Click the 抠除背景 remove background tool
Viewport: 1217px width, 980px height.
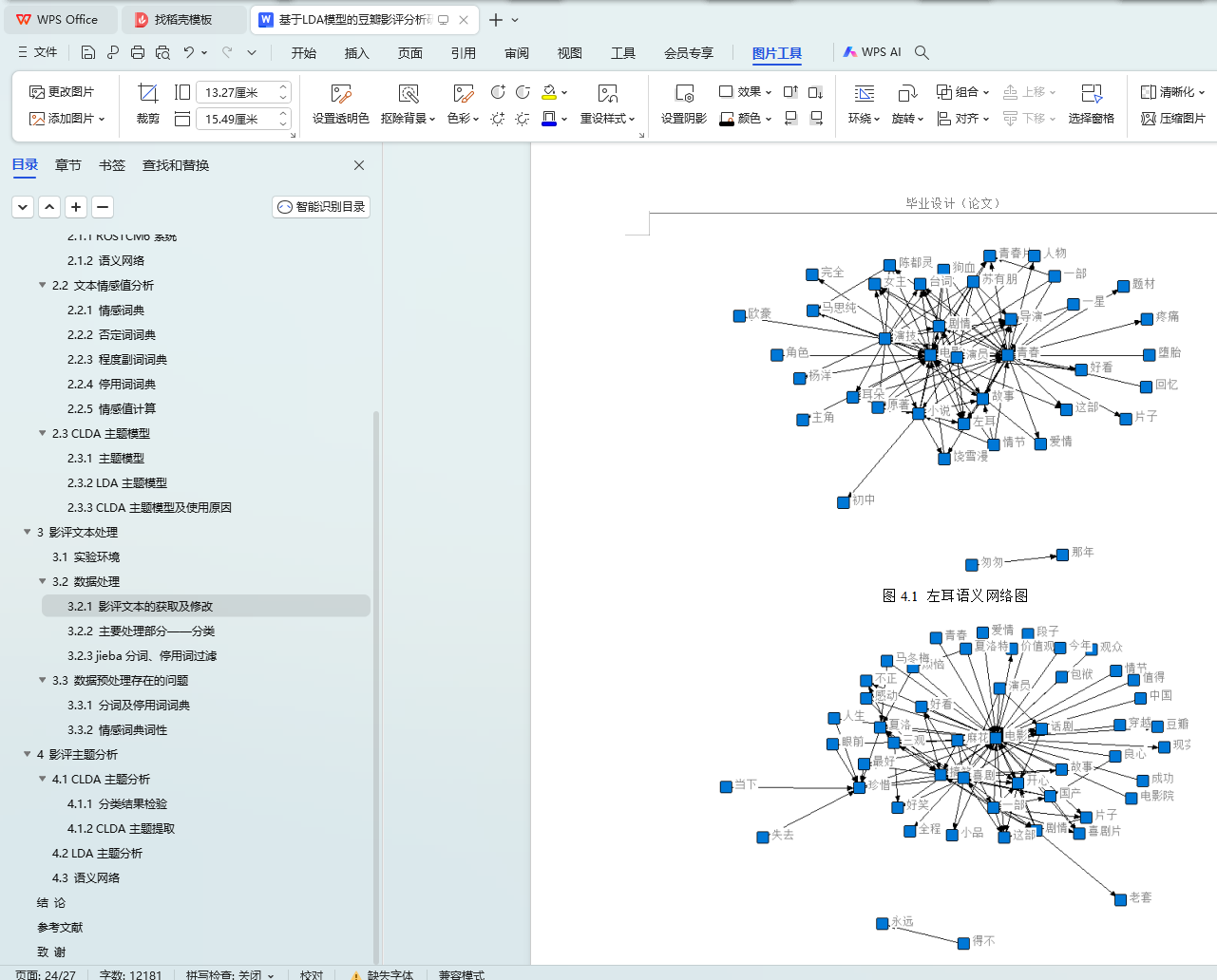pos(409,104)
